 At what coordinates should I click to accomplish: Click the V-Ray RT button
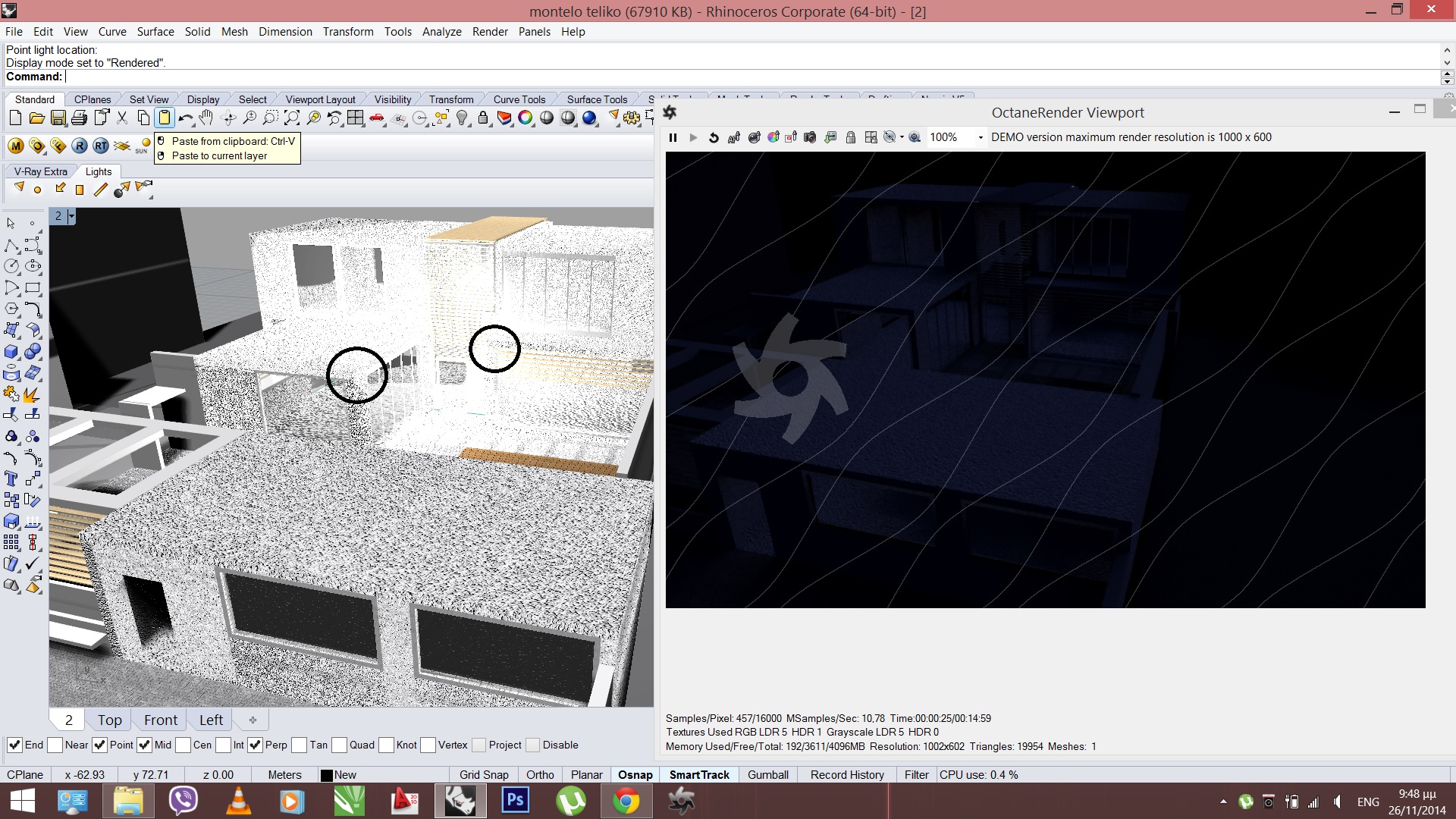point(101,146)
